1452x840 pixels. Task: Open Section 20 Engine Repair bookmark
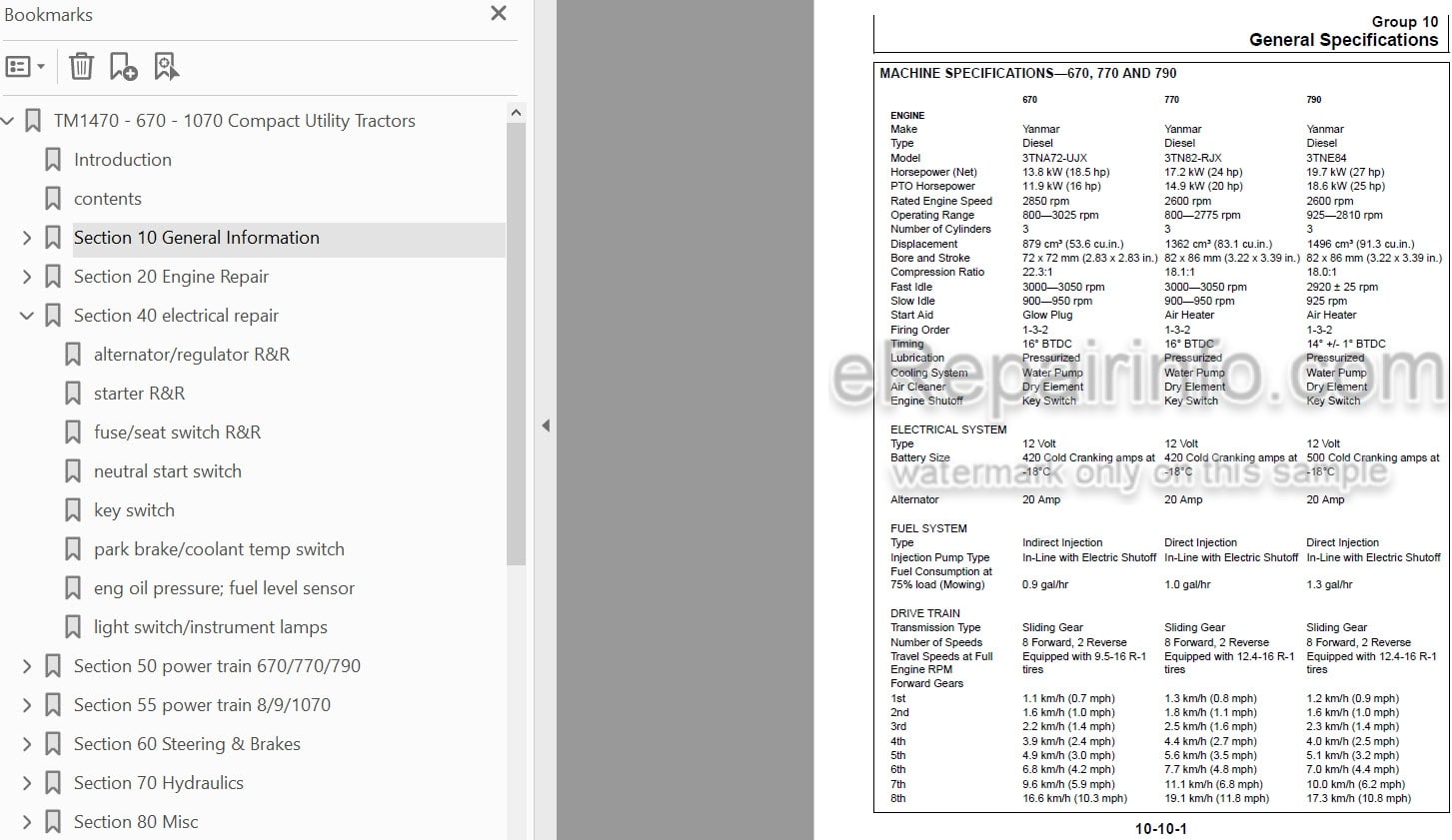[x=171, y=277]
